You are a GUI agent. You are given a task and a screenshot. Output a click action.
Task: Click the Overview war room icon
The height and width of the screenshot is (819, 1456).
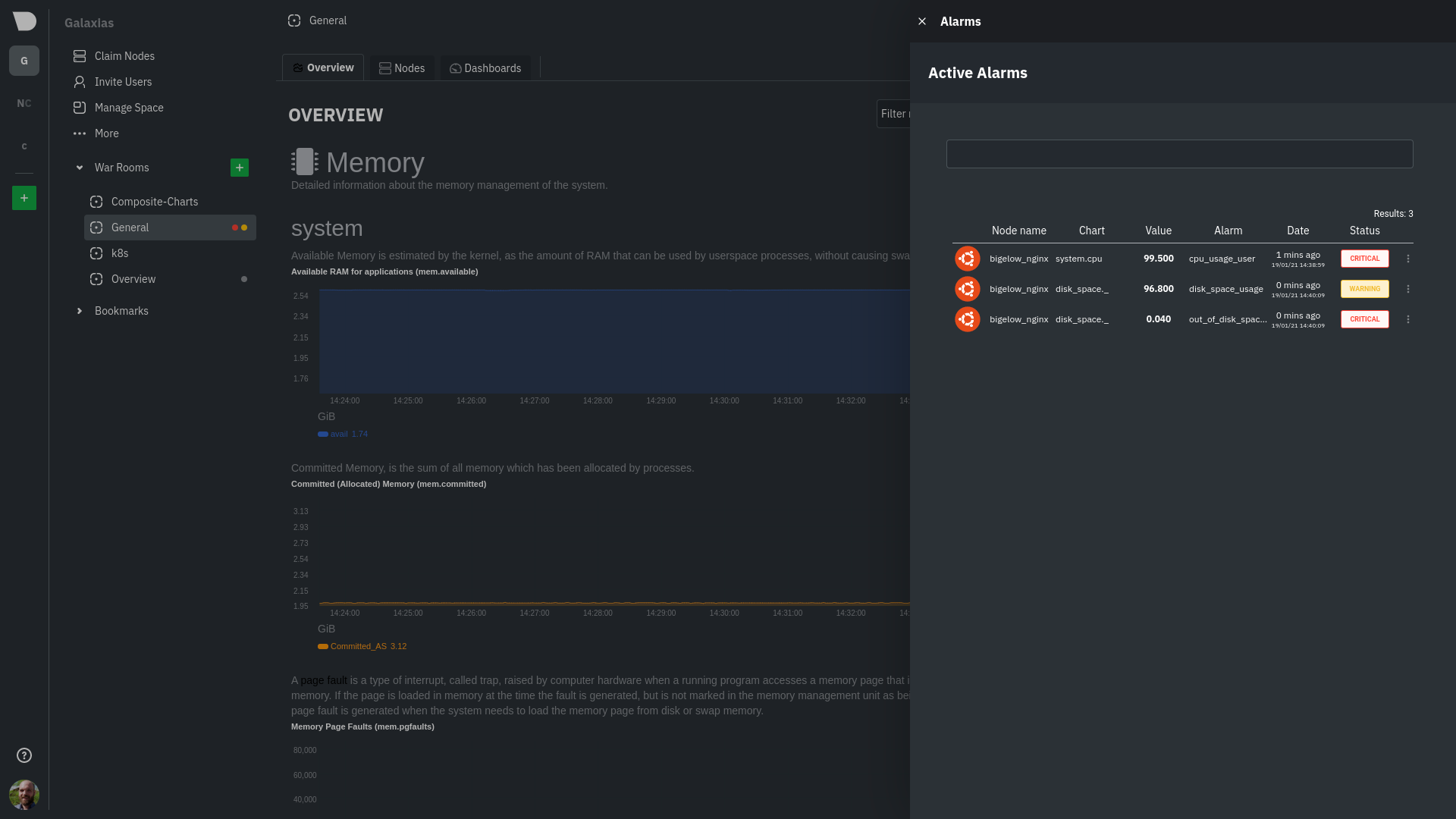[97, 279]
